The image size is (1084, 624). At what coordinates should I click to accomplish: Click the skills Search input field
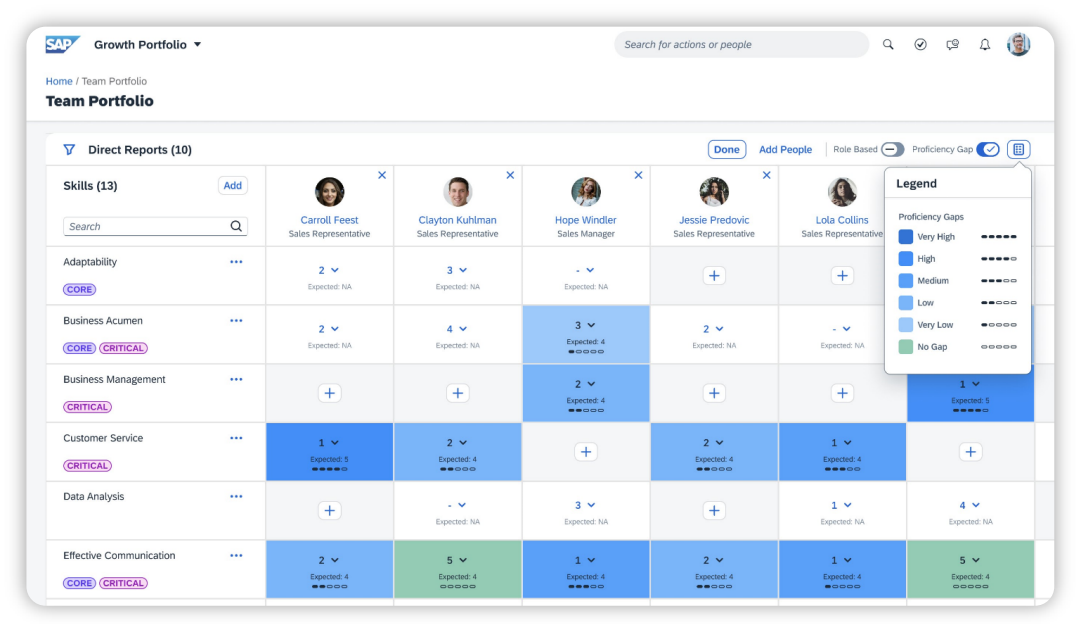(x=156, y=226)
